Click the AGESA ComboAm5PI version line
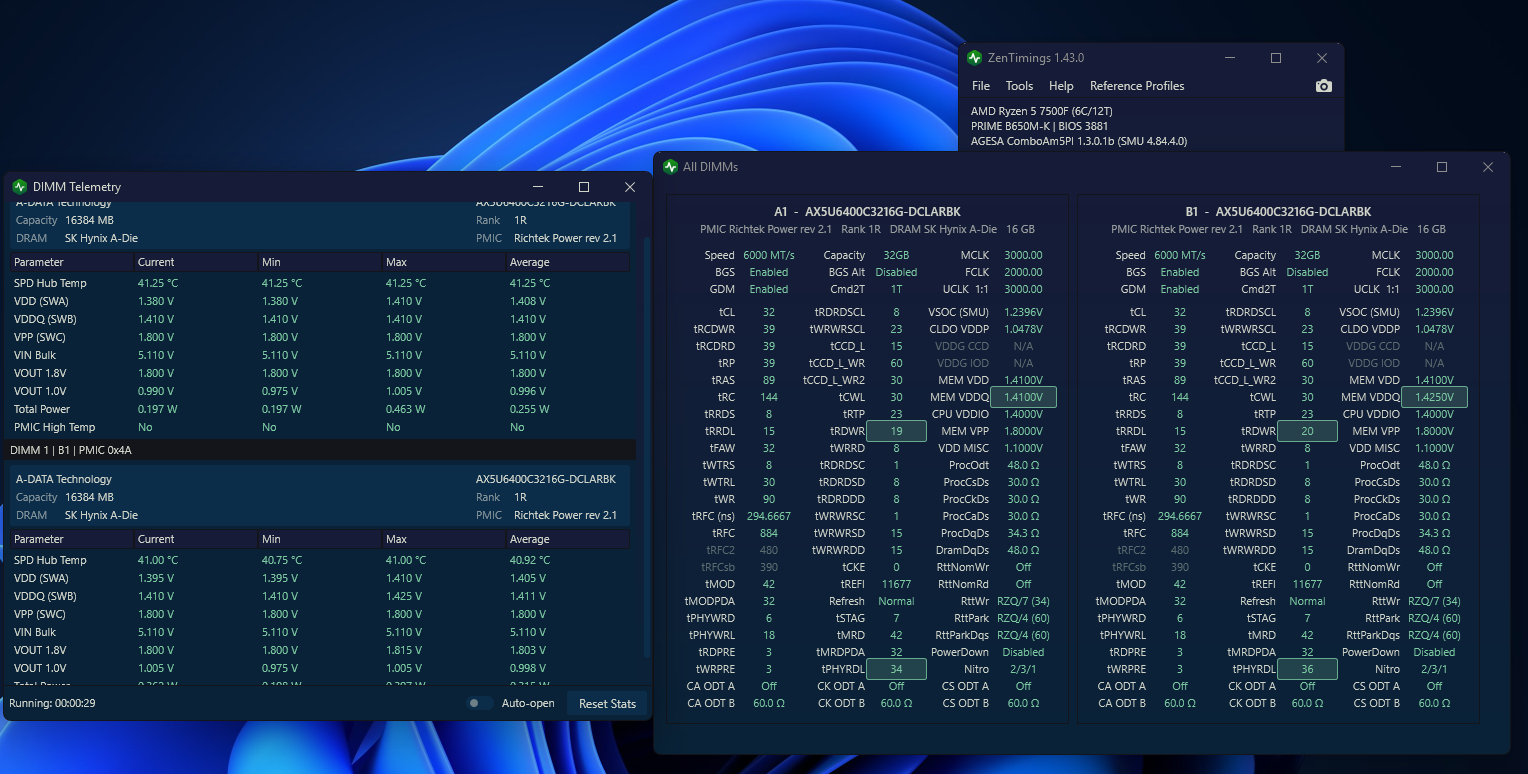1528x774 pixels. (1079, 141)
